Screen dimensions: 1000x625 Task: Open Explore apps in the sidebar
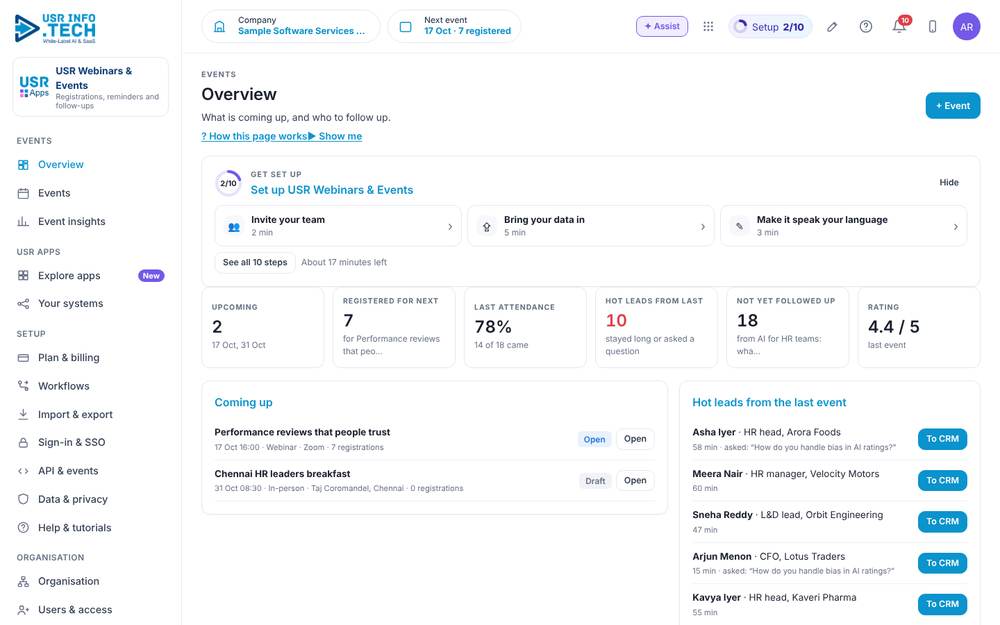[91, 276]
